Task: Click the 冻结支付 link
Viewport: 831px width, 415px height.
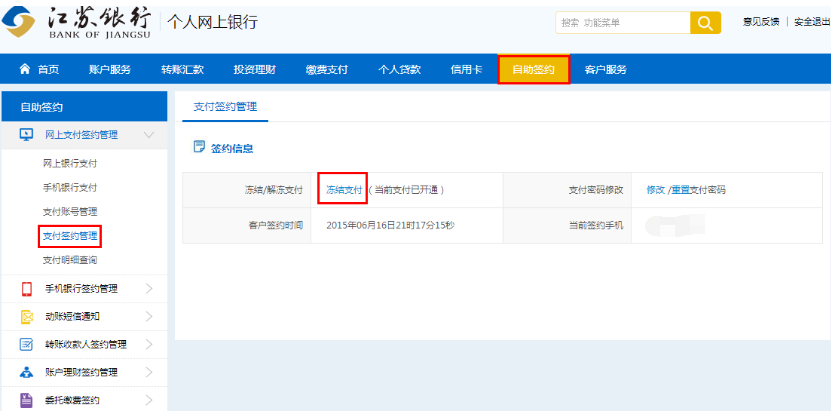Action: (344, 189)
